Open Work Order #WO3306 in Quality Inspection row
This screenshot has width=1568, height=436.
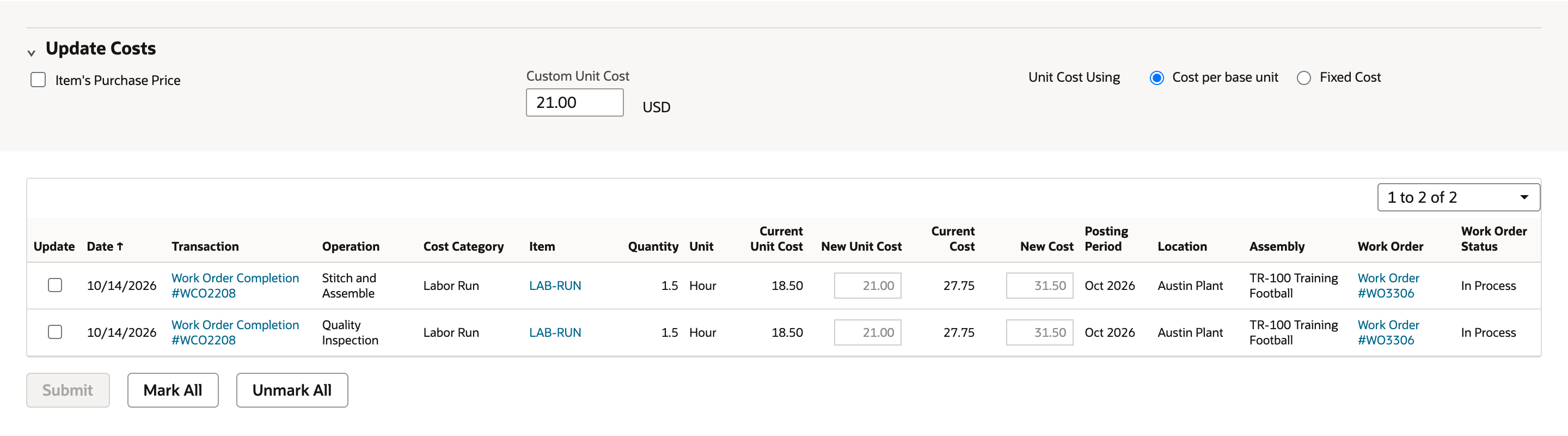point(1388,332)
